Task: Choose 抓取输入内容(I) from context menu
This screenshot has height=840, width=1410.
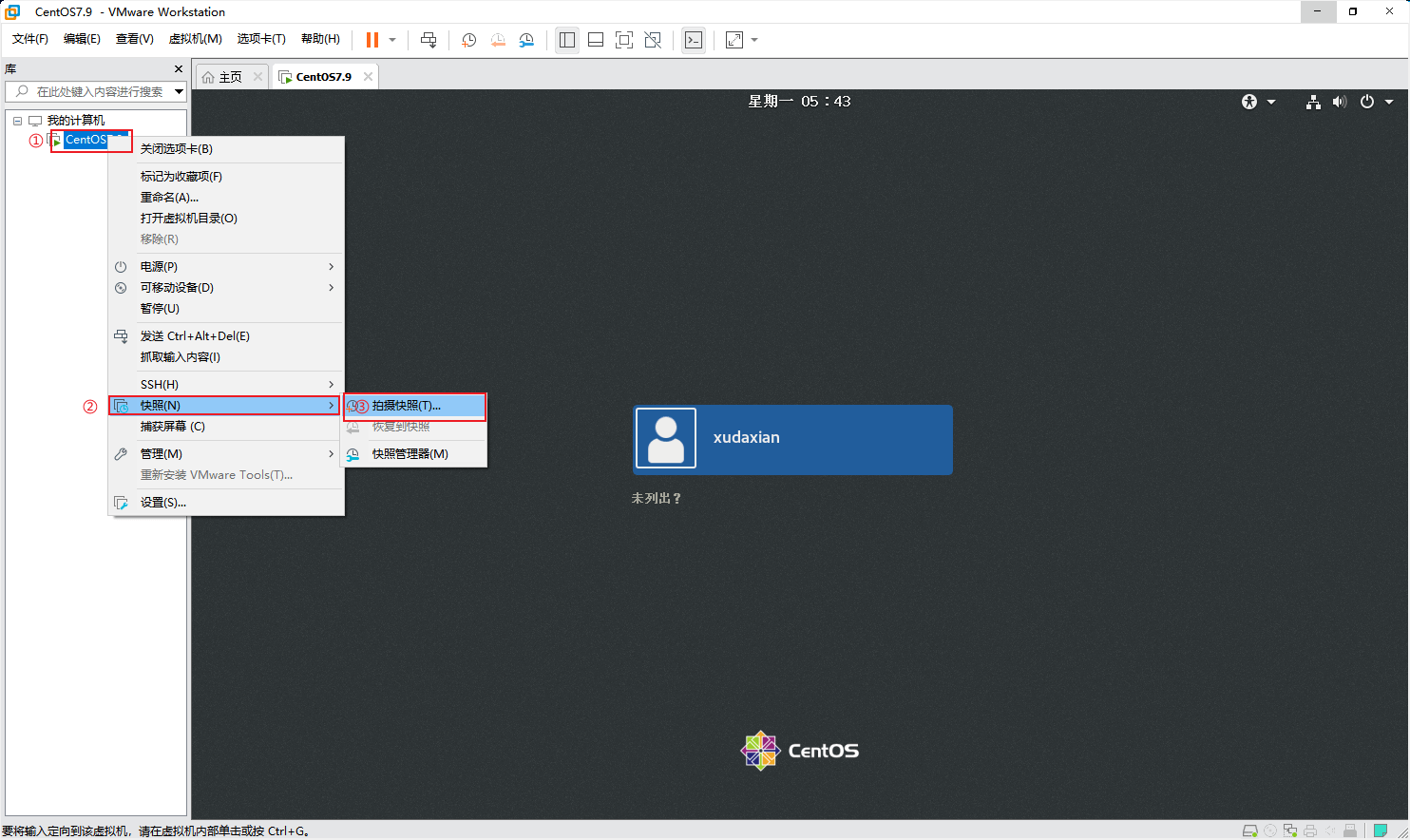Action: [226, 357]
